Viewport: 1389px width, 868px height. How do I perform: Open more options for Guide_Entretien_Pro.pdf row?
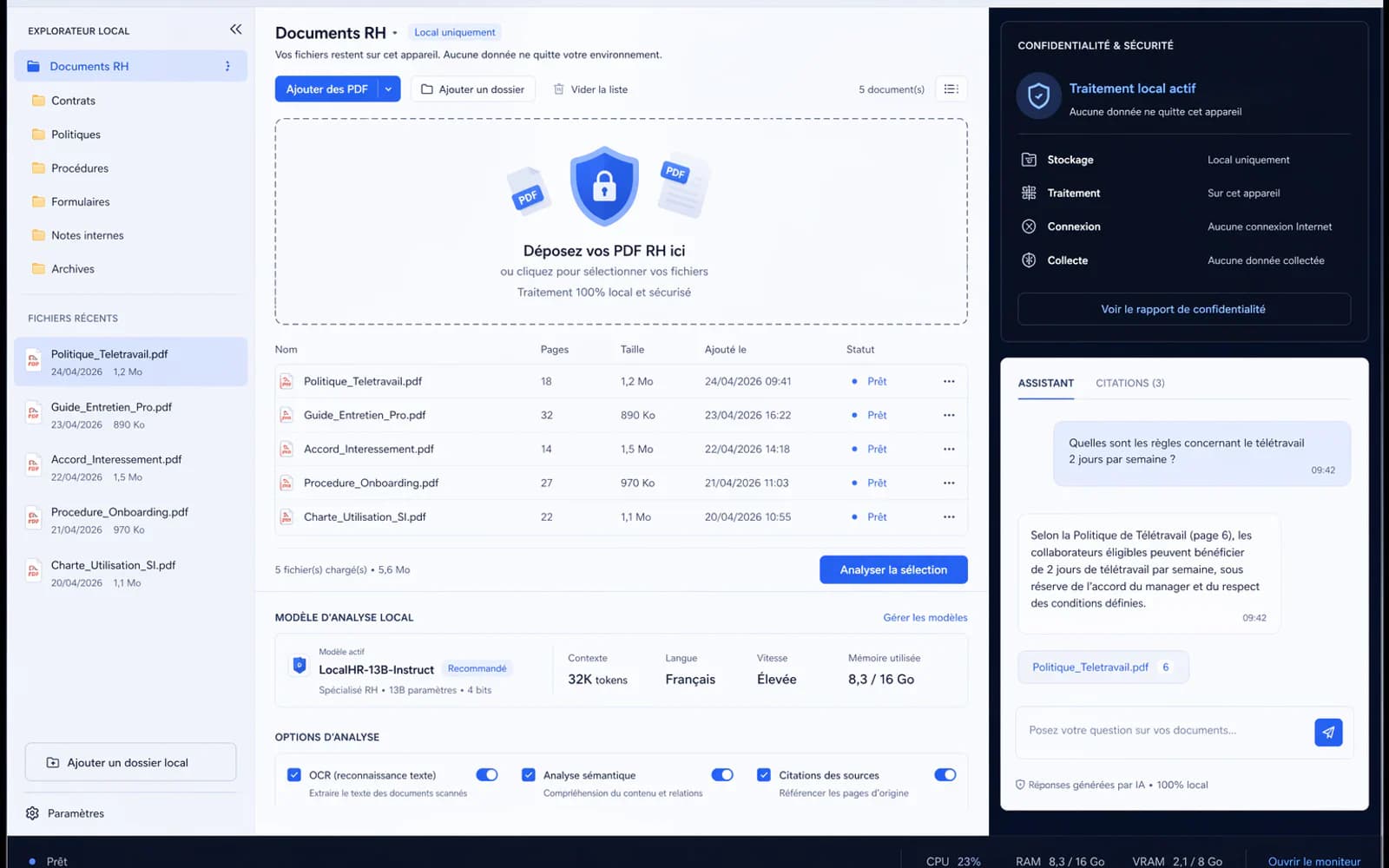[x=949, y=415]
